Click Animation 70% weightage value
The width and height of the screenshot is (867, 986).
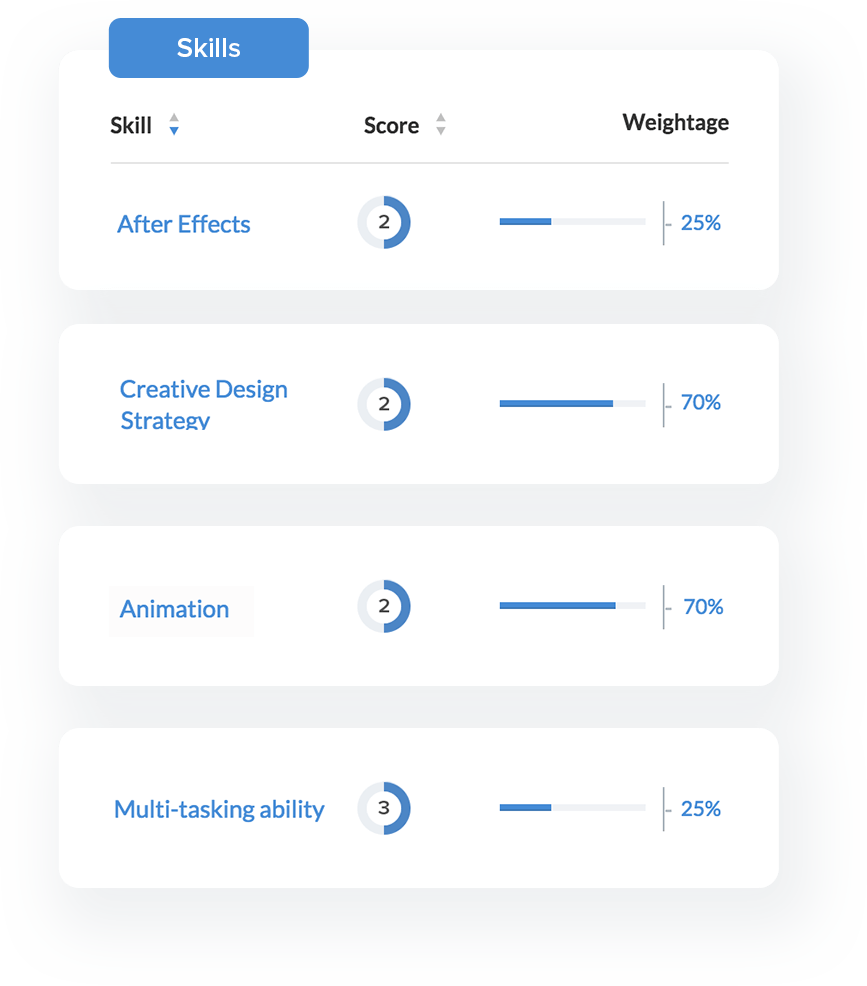(702, 607)
